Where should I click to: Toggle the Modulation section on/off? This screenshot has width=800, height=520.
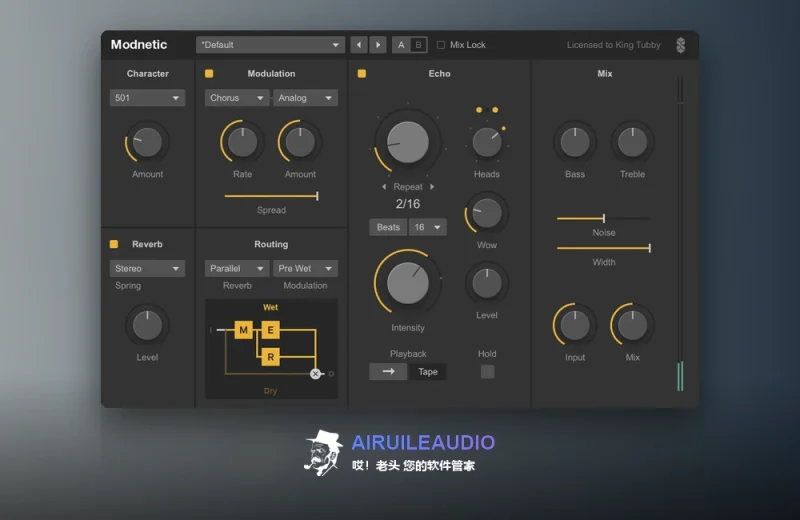coord(209,73)
